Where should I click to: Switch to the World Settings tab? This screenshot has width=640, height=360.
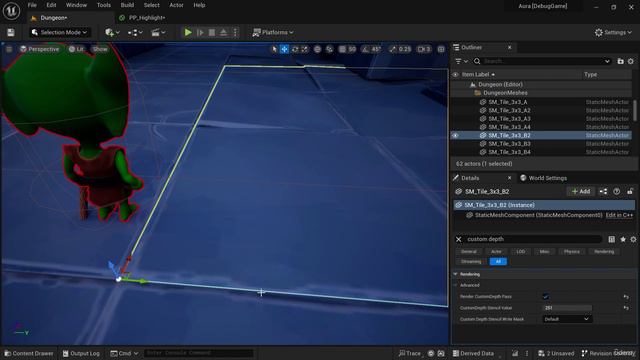click(543, 178)
